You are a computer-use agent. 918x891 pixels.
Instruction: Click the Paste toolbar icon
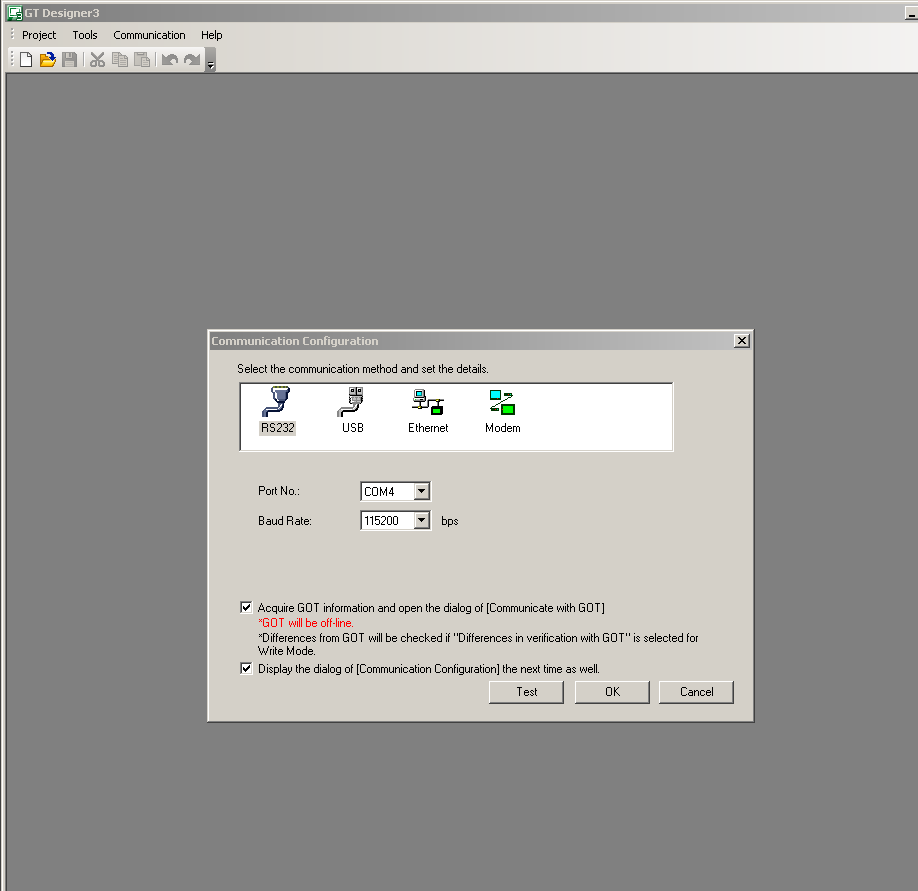[x=142, y=59]
